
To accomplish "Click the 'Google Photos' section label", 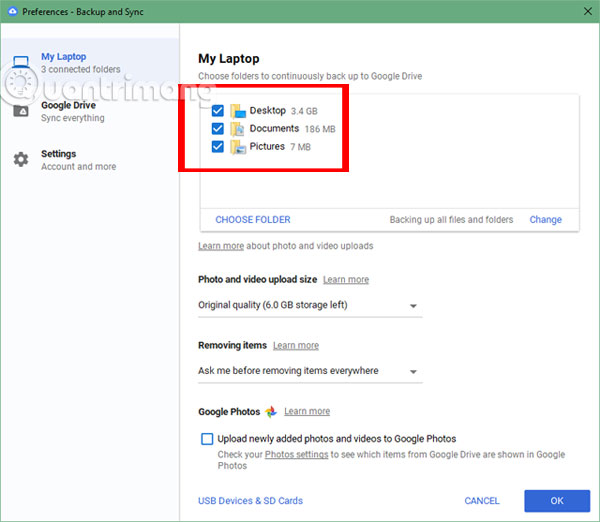I will coord(229,412).
